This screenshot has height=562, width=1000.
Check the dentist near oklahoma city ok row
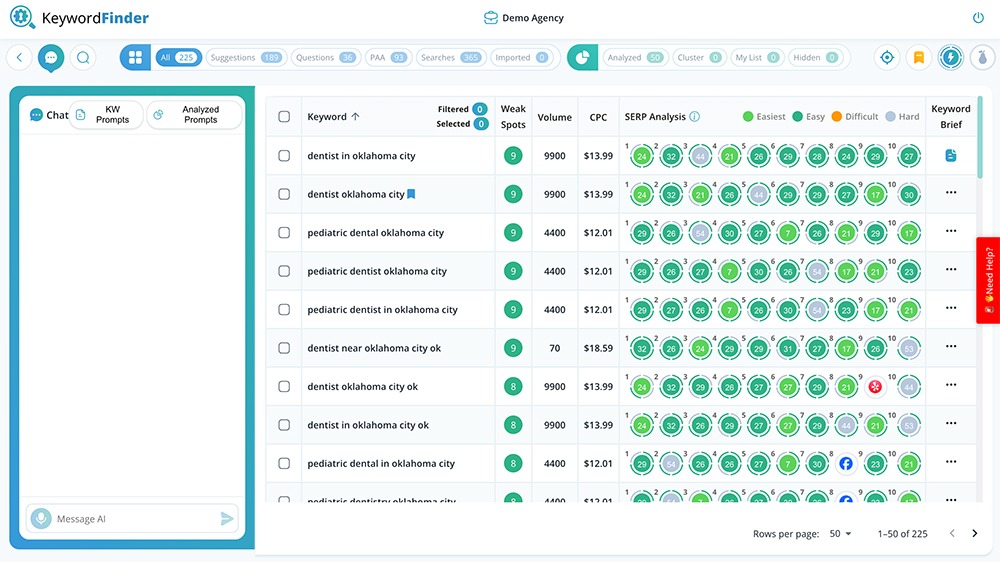[x=284, y=348]
